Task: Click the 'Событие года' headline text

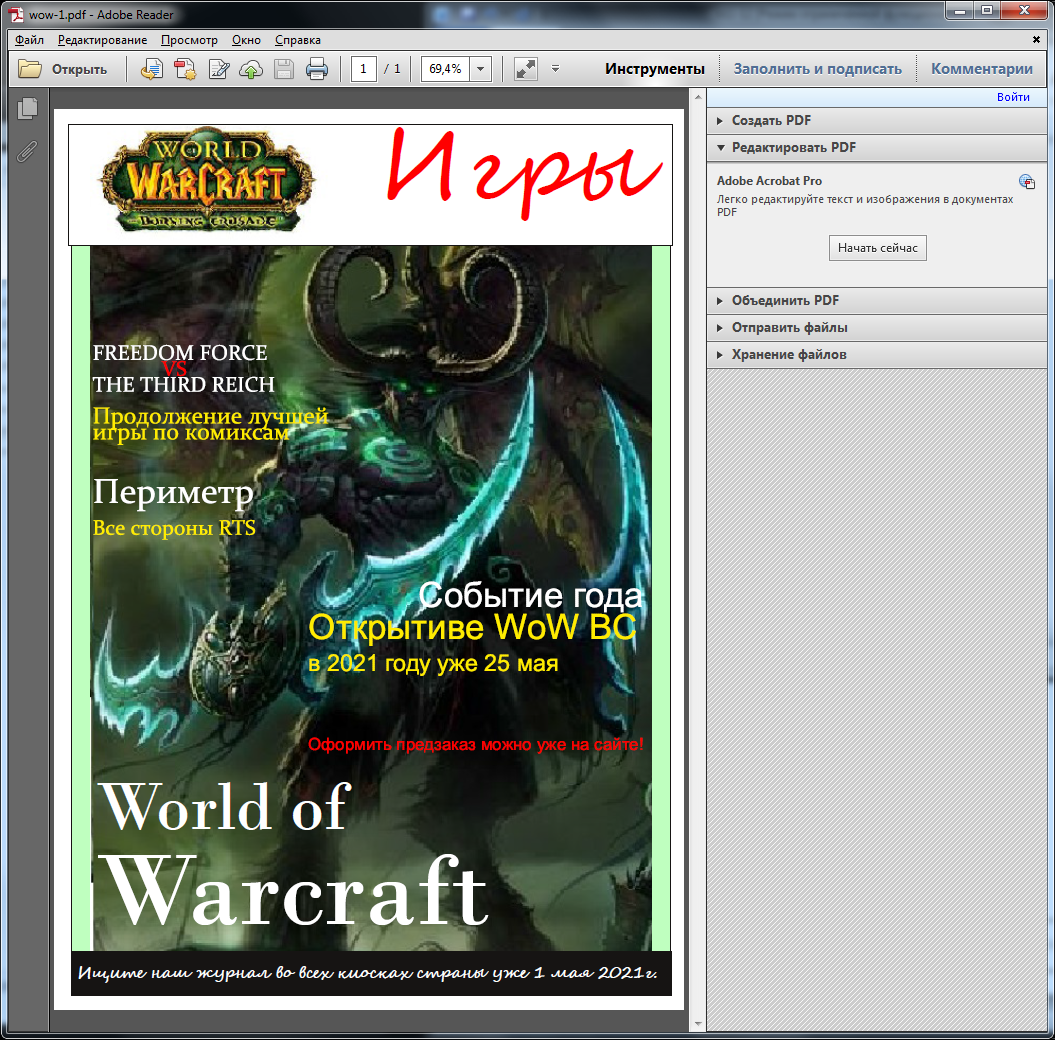Action: click(530, 595)
